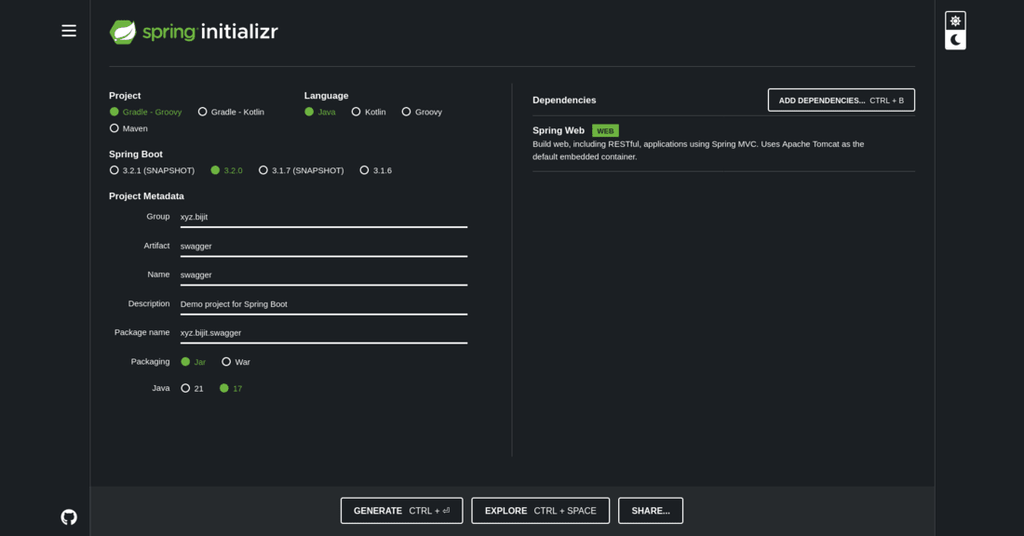The width and height of the screenshot is (1024, 536).
Task: Click the Spring Web dependency entry
Action: [x=724, y=144]
